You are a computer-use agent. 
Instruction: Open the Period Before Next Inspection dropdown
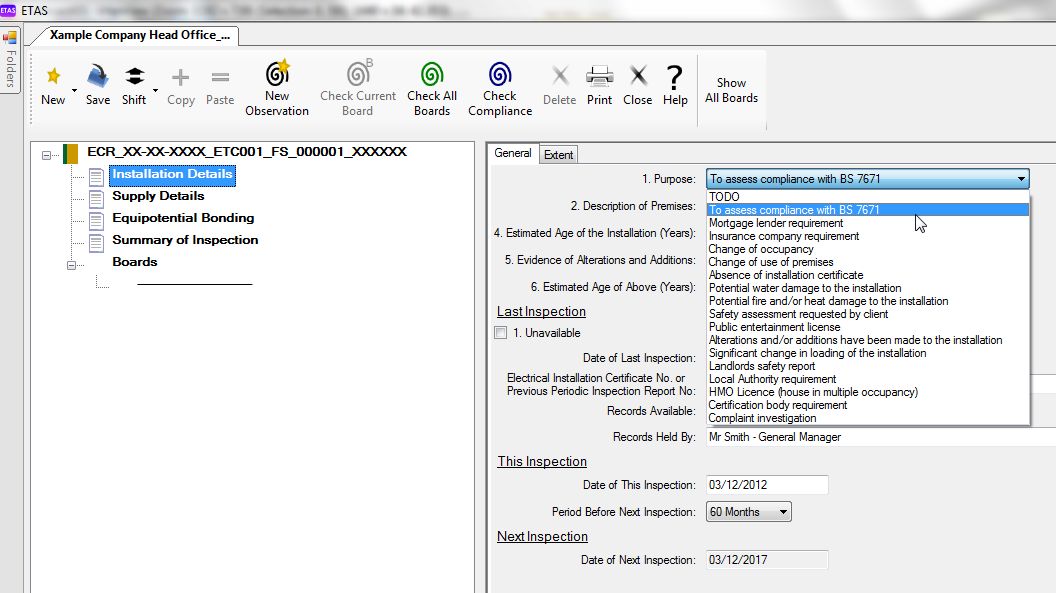(x=749, y=512)
